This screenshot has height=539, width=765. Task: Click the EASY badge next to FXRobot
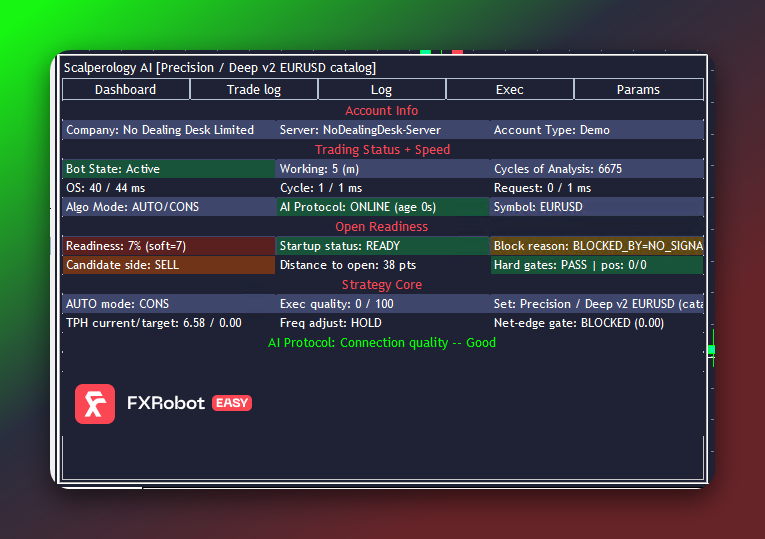coord(232,403)
